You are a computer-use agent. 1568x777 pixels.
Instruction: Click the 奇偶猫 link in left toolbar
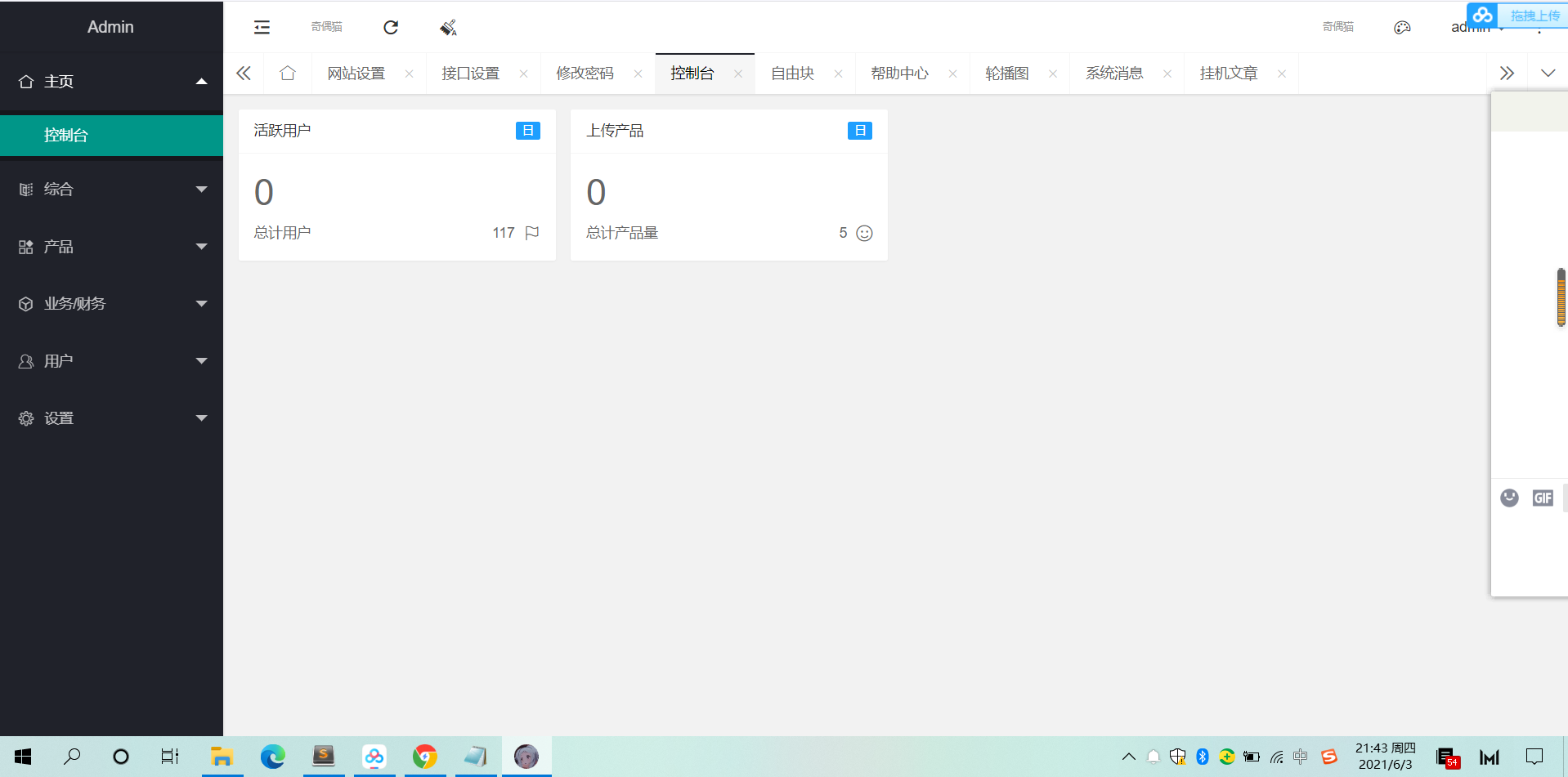(x=326, y=27)
